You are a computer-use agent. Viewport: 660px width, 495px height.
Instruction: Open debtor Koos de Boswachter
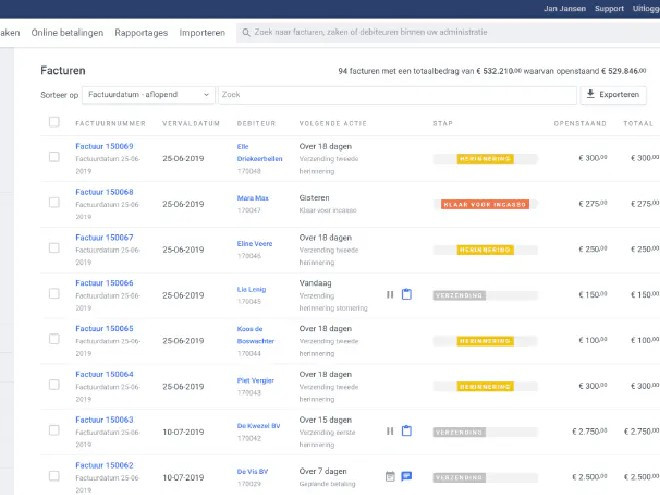[x=255, y=335]
